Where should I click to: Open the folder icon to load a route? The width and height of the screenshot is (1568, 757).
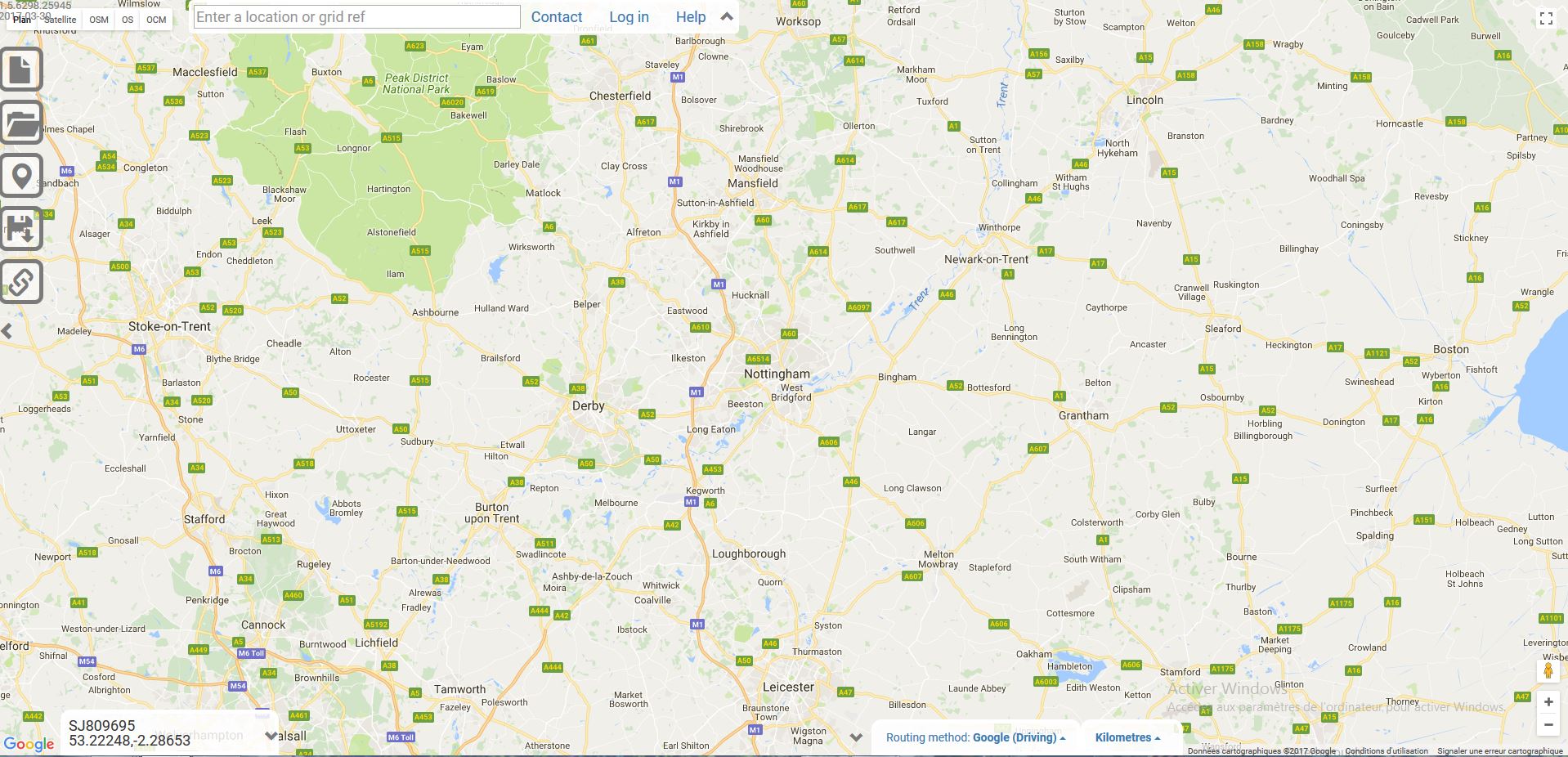pyautogui.click(x=21, y=122)
